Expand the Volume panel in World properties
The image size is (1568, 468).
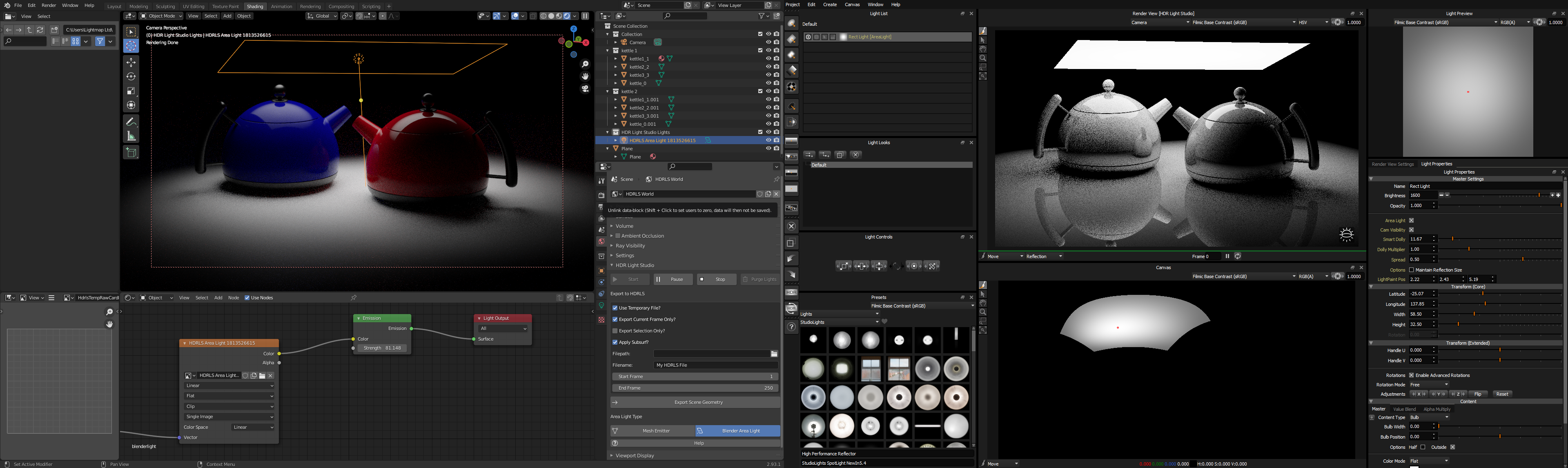(x=624, y=226)
